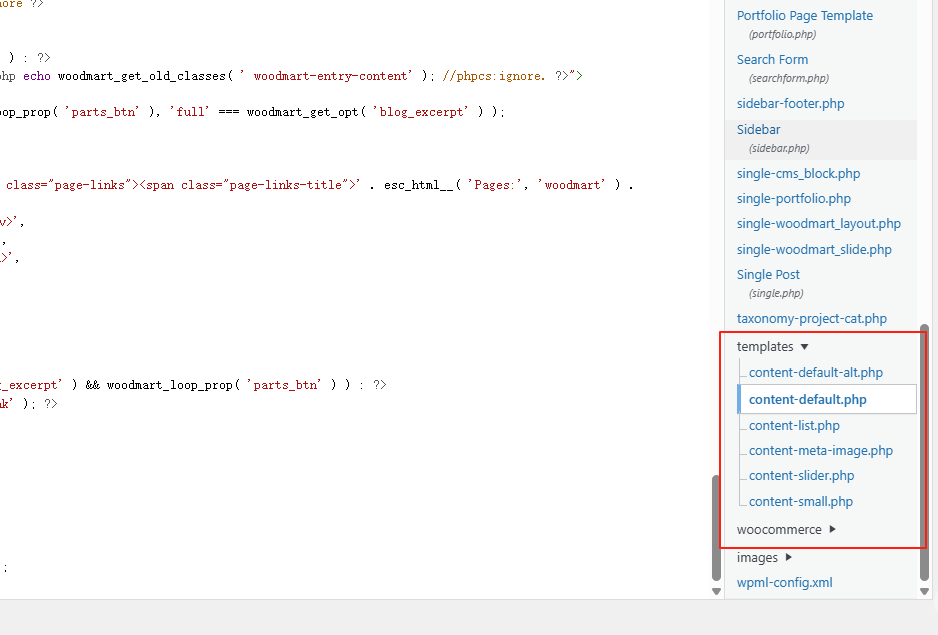Click the code editor scrollbar down arrow
Screen dimensions: 938x635
715,591
